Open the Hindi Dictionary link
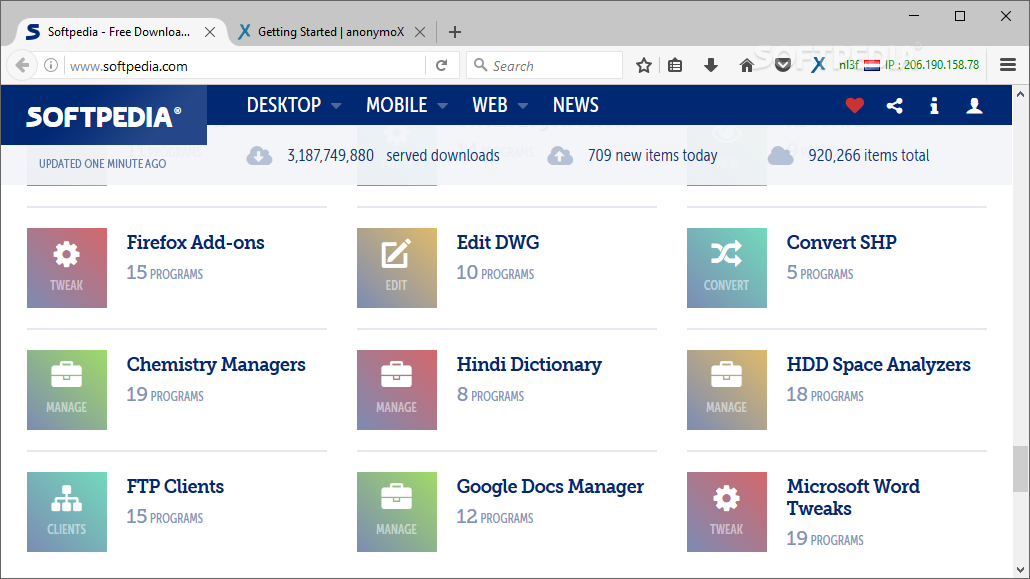 529,365
